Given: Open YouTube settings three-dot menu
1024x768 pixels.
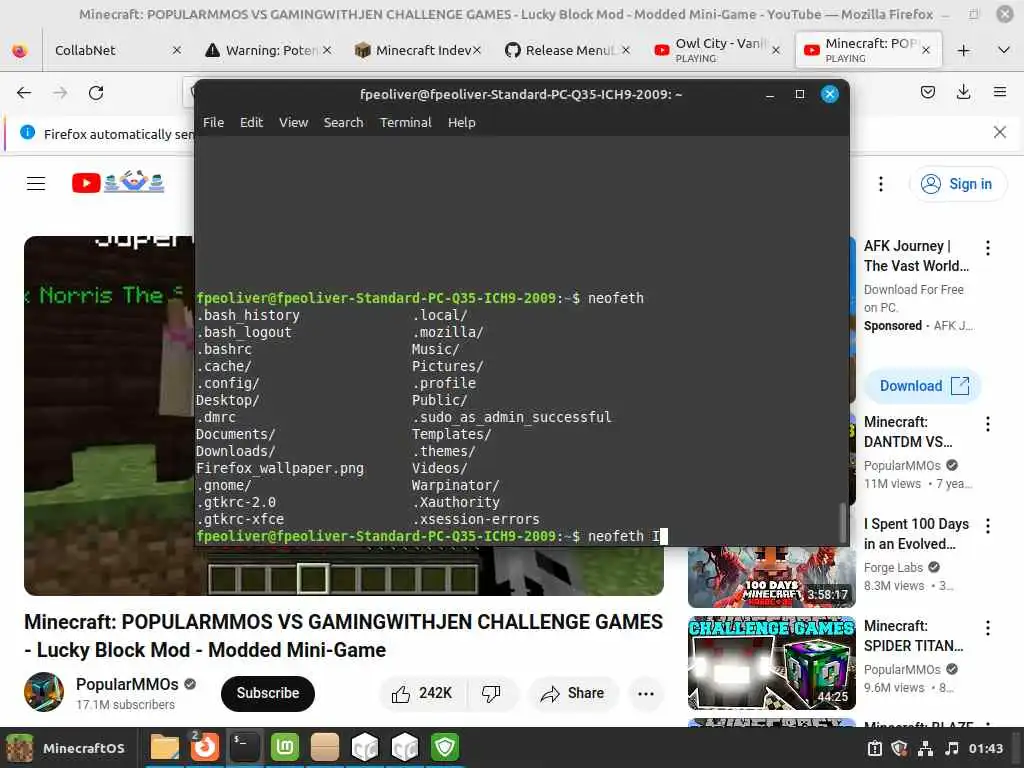Looking at the screenshot, I should click(880, 184).
